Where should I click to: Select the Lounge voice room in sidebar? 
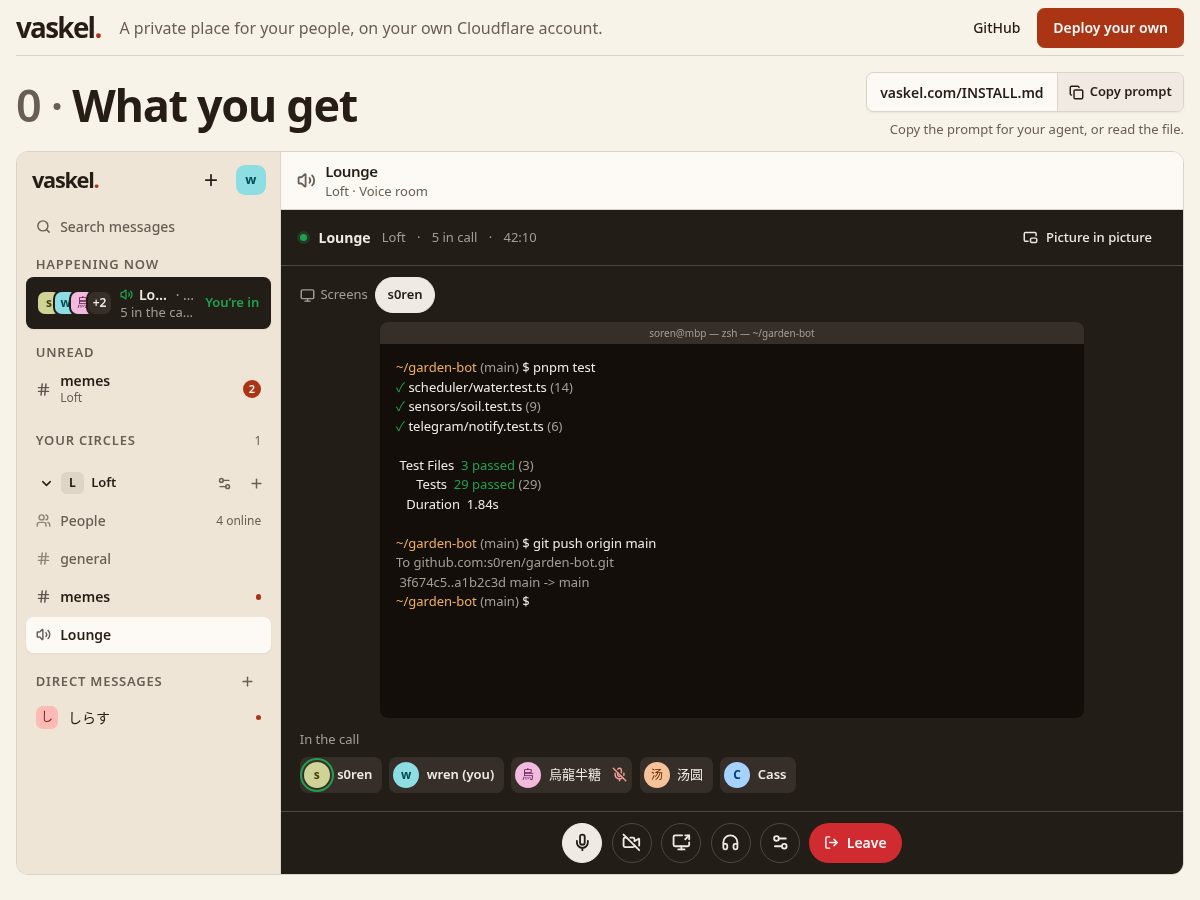tap(148, 635)
